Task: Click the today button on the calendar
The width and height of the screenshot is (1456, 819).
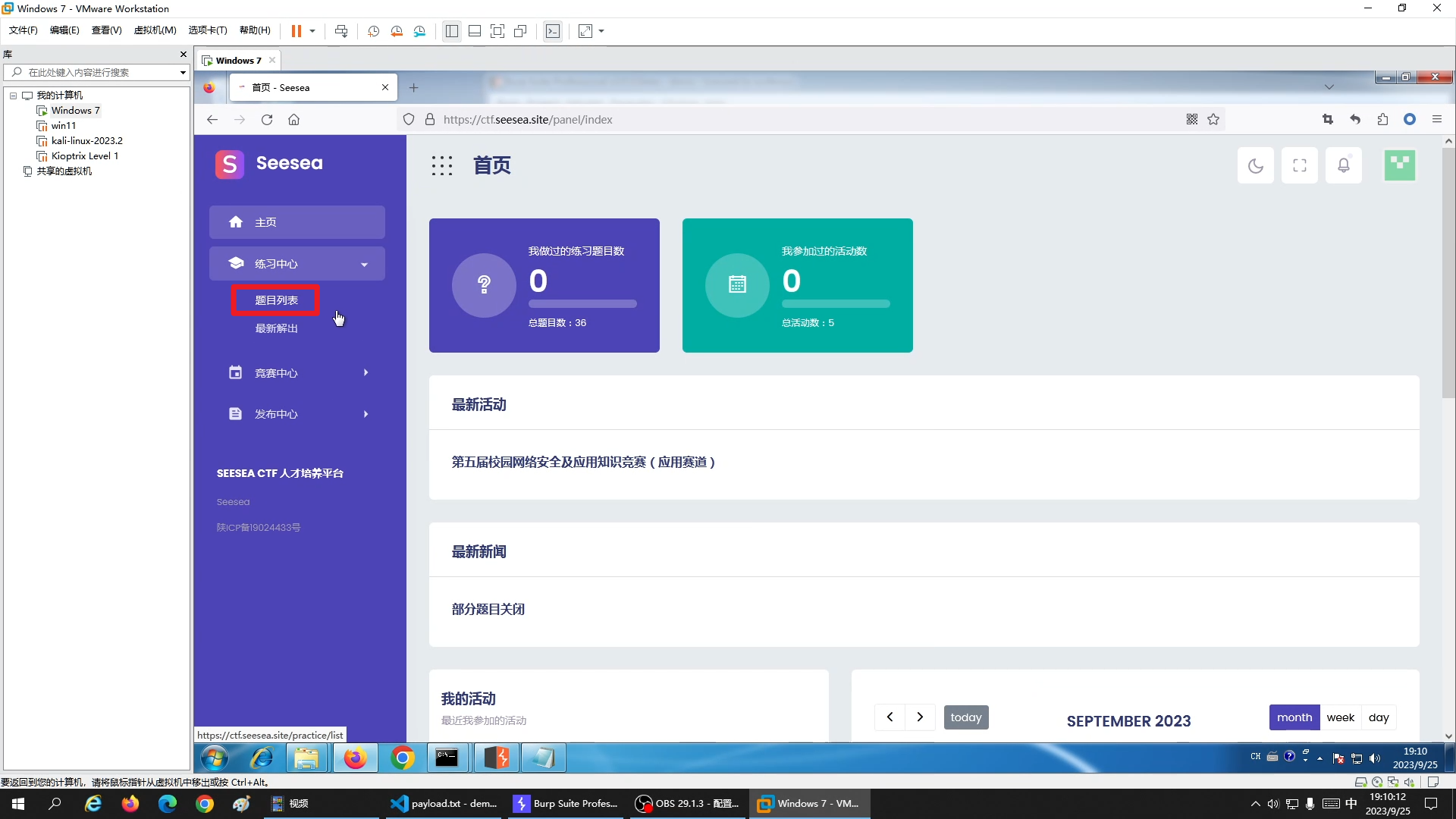Action: (x=966, y=717)
